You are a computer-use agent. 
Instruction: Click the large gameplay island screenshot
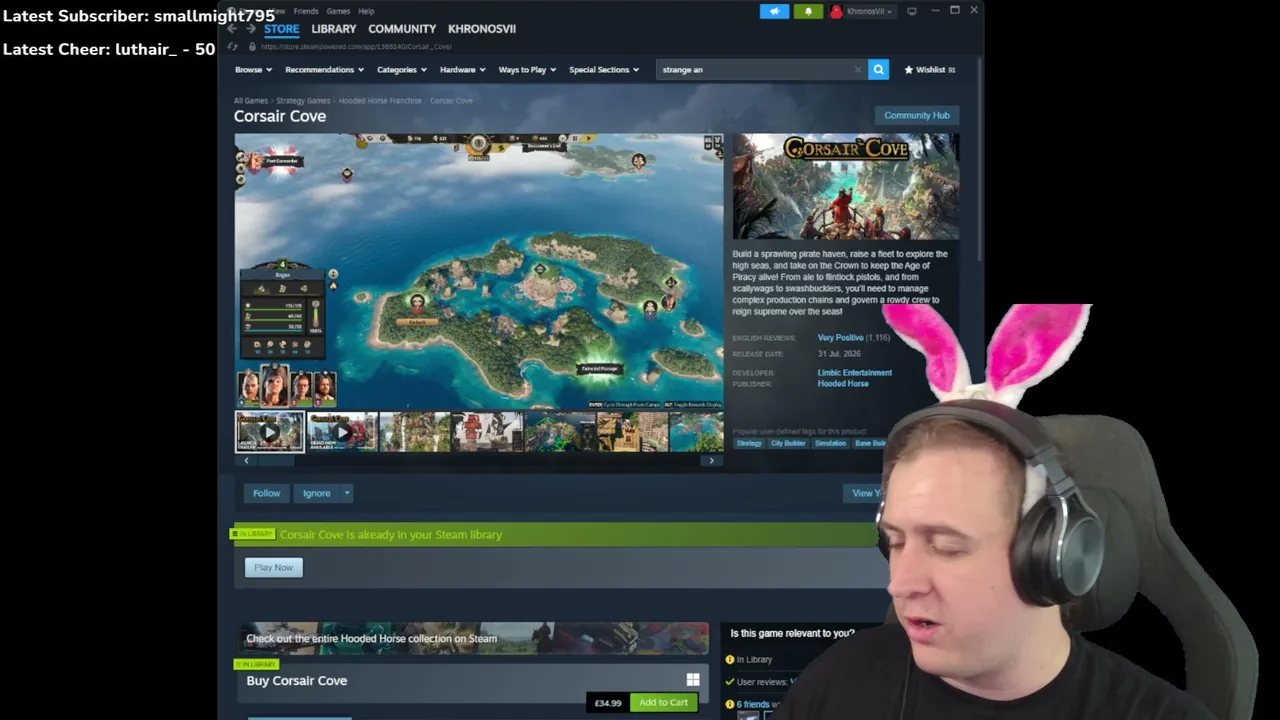point(479,271)
